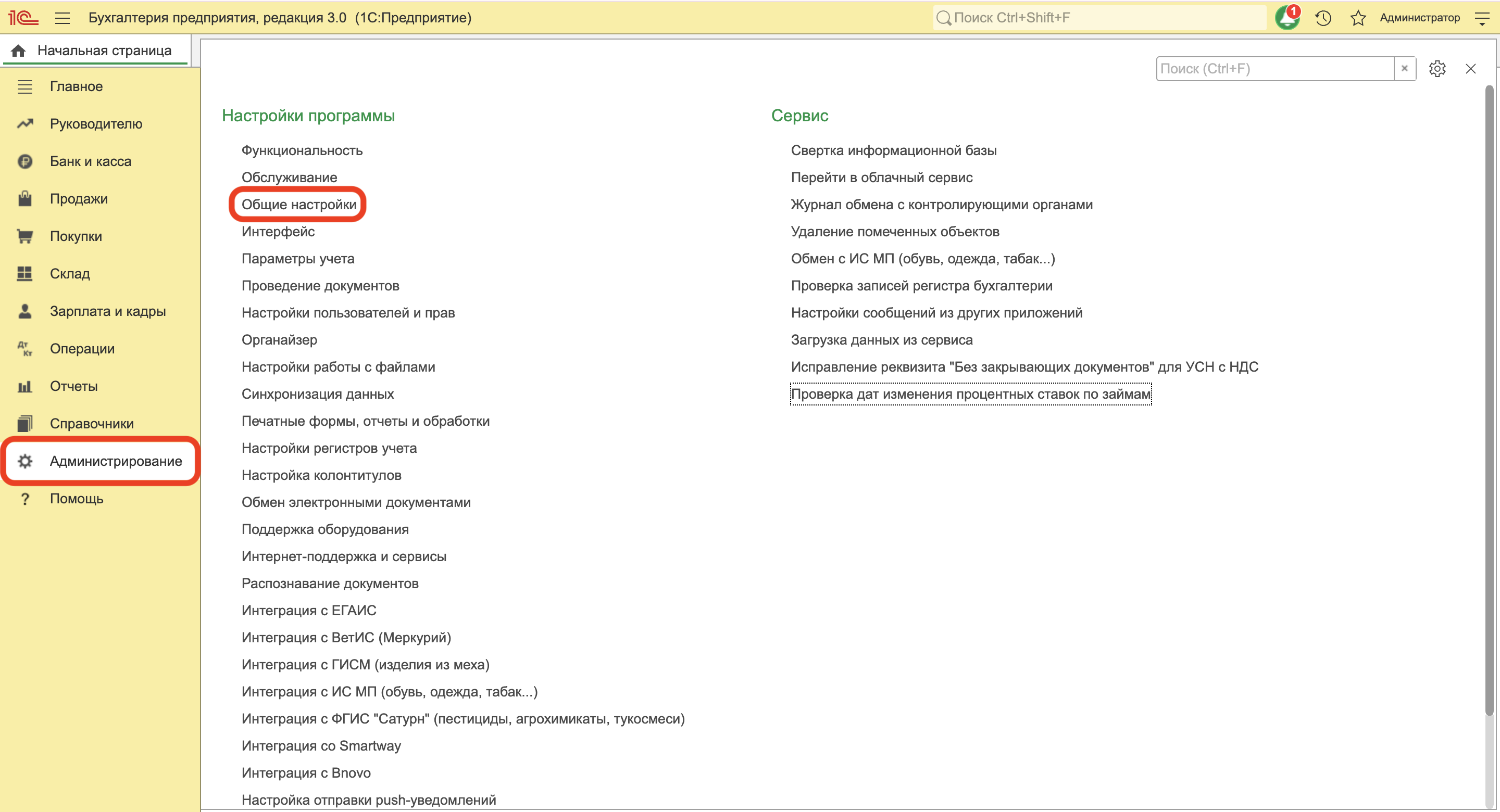Open Свертка информационной базы link

point(893,150)
